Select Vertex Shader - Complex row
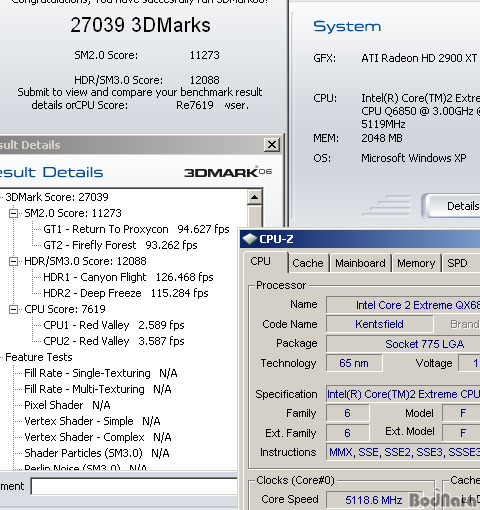The width and height of the screenshot is (480, 510). [98, 437]
